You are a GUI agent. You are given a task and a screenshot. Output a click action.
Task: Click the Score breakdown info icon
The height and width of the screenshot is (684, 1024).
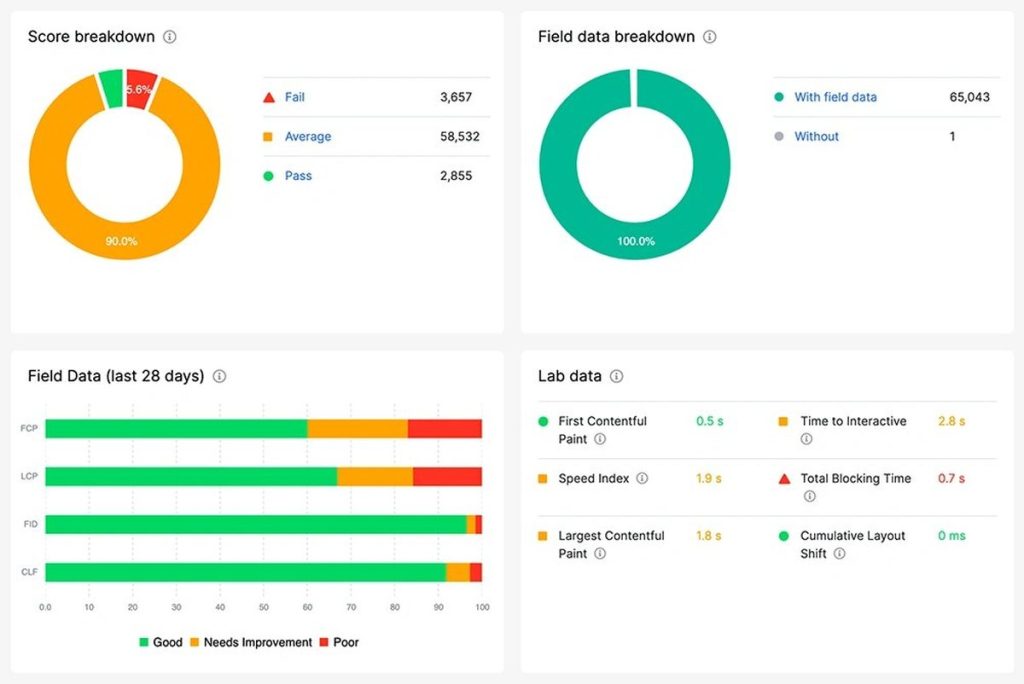tap(170, 37)
